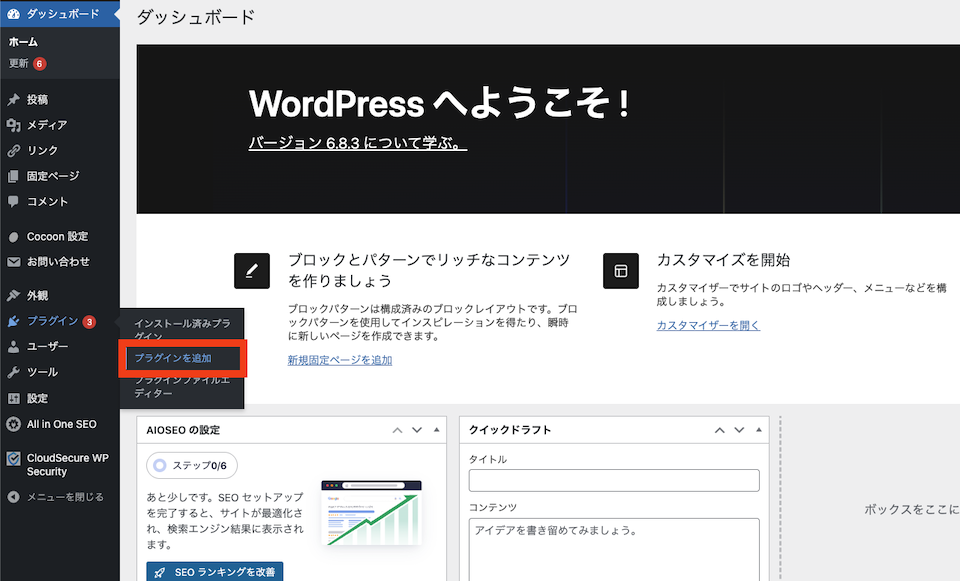Viewport: 960px width, 581px height.
Task: Click the タイトル input in クイックドラフト
Action: 613,480
